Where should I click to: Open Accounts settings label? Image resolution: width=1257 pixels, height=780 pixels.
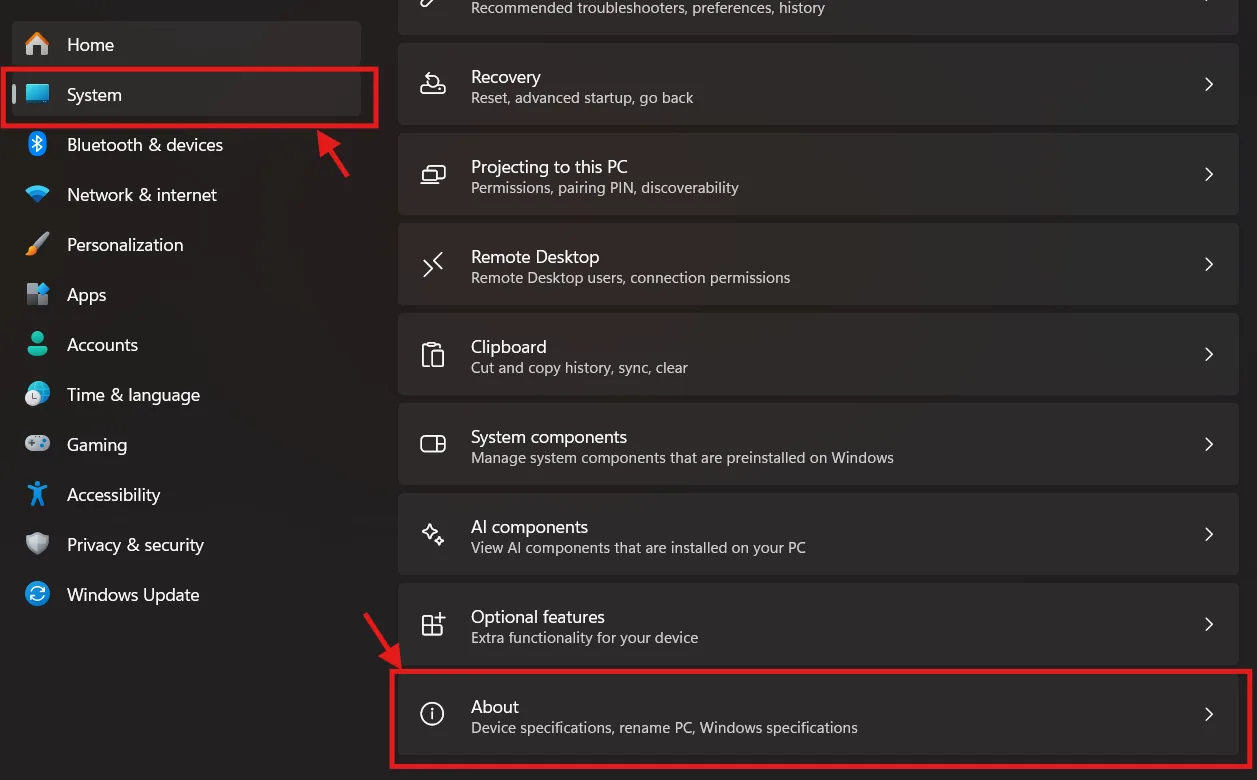pos(102,345)
